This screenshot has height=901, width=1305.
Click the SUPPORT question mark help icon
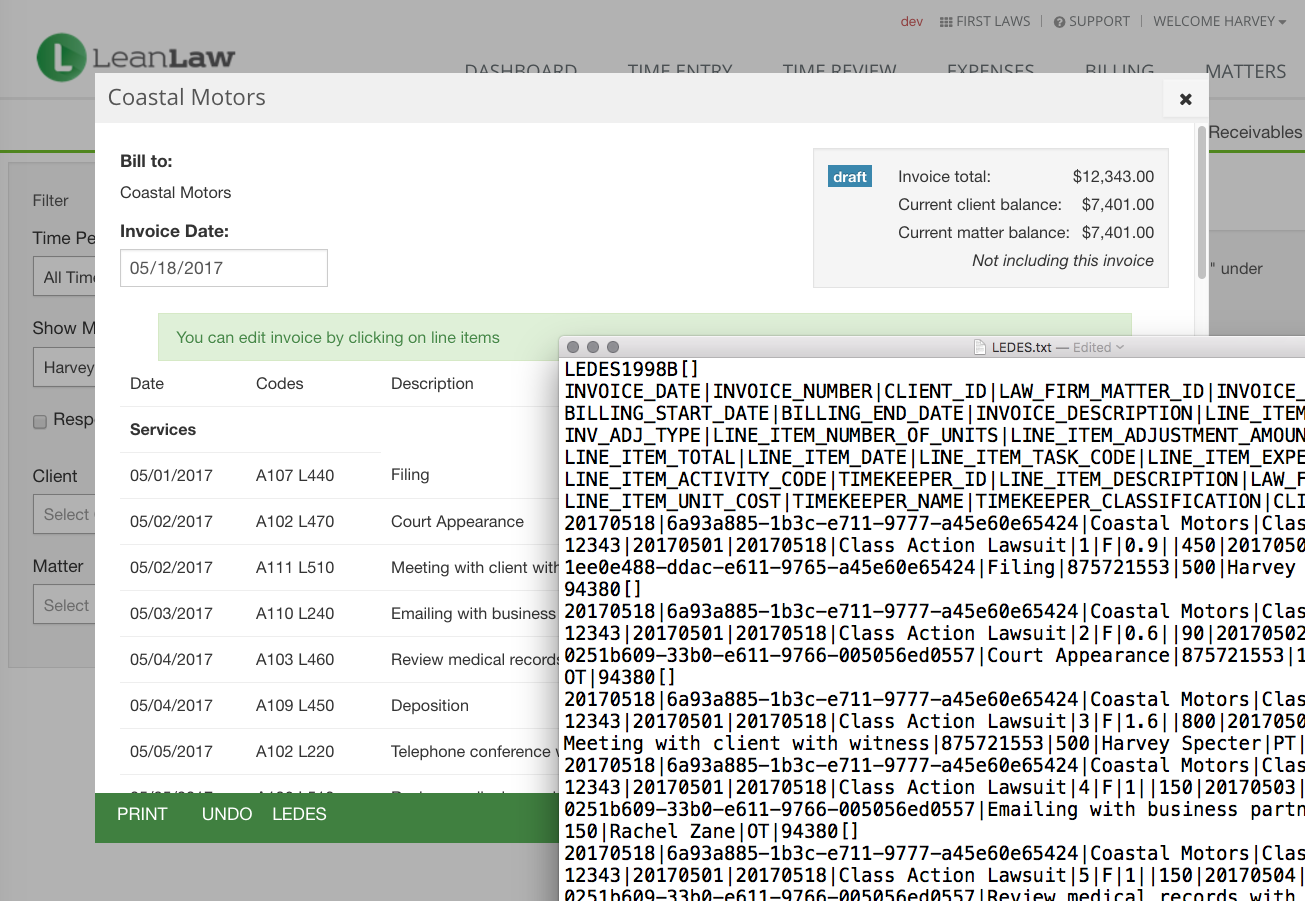(1061, 20)
